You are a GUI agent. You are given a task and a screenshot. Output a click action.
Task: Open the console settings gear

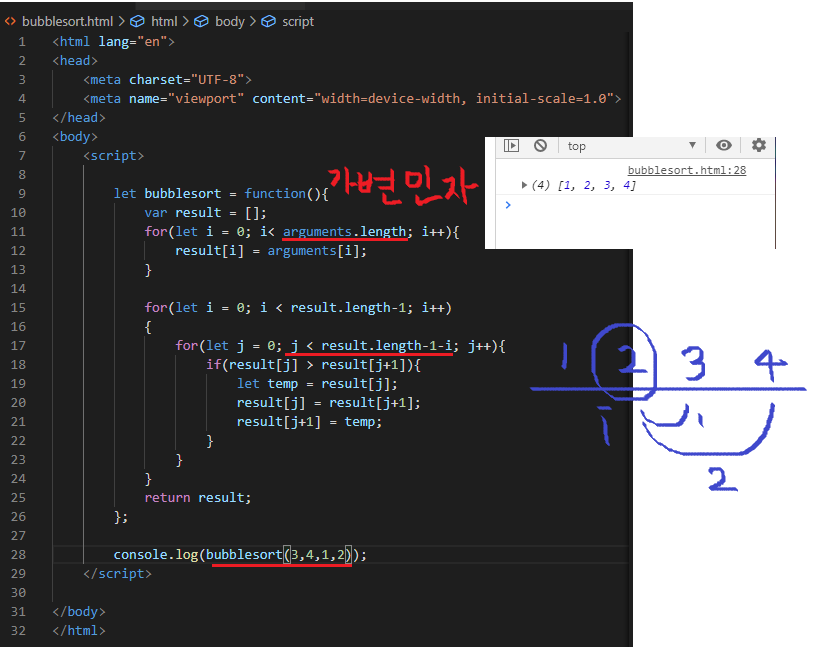click(759, 146)
